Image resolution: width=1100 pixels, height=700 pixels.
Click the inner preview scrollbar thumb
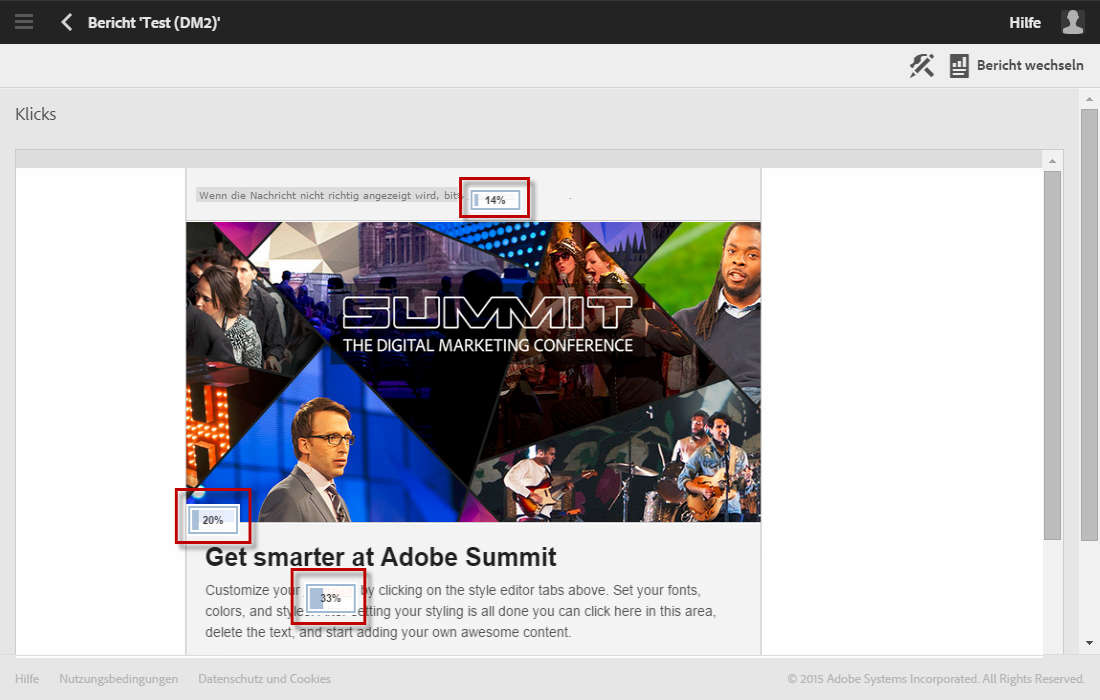(1052, 355)
